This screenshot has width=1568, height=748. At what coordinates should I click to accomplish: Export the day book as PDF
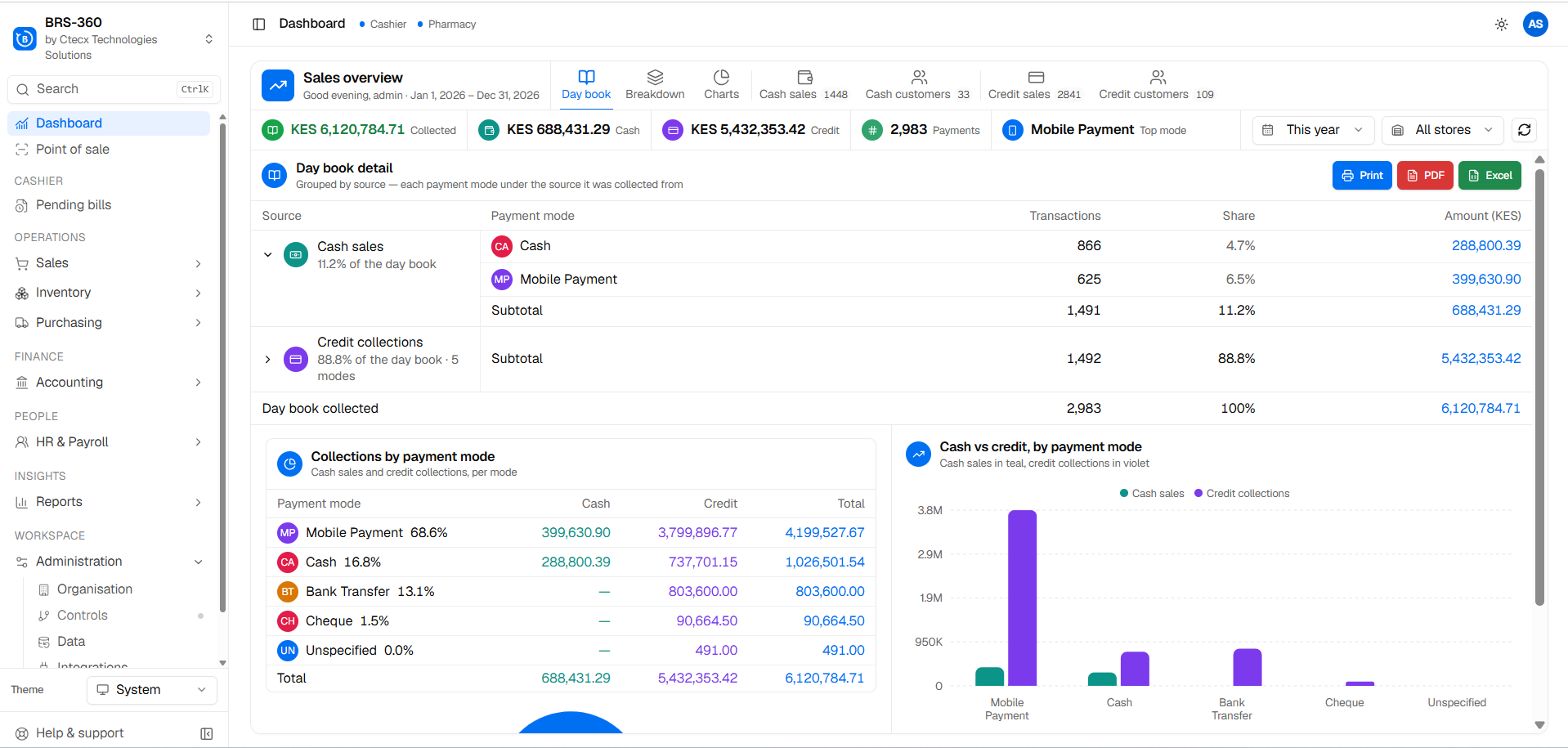[x=1425, y=176]
